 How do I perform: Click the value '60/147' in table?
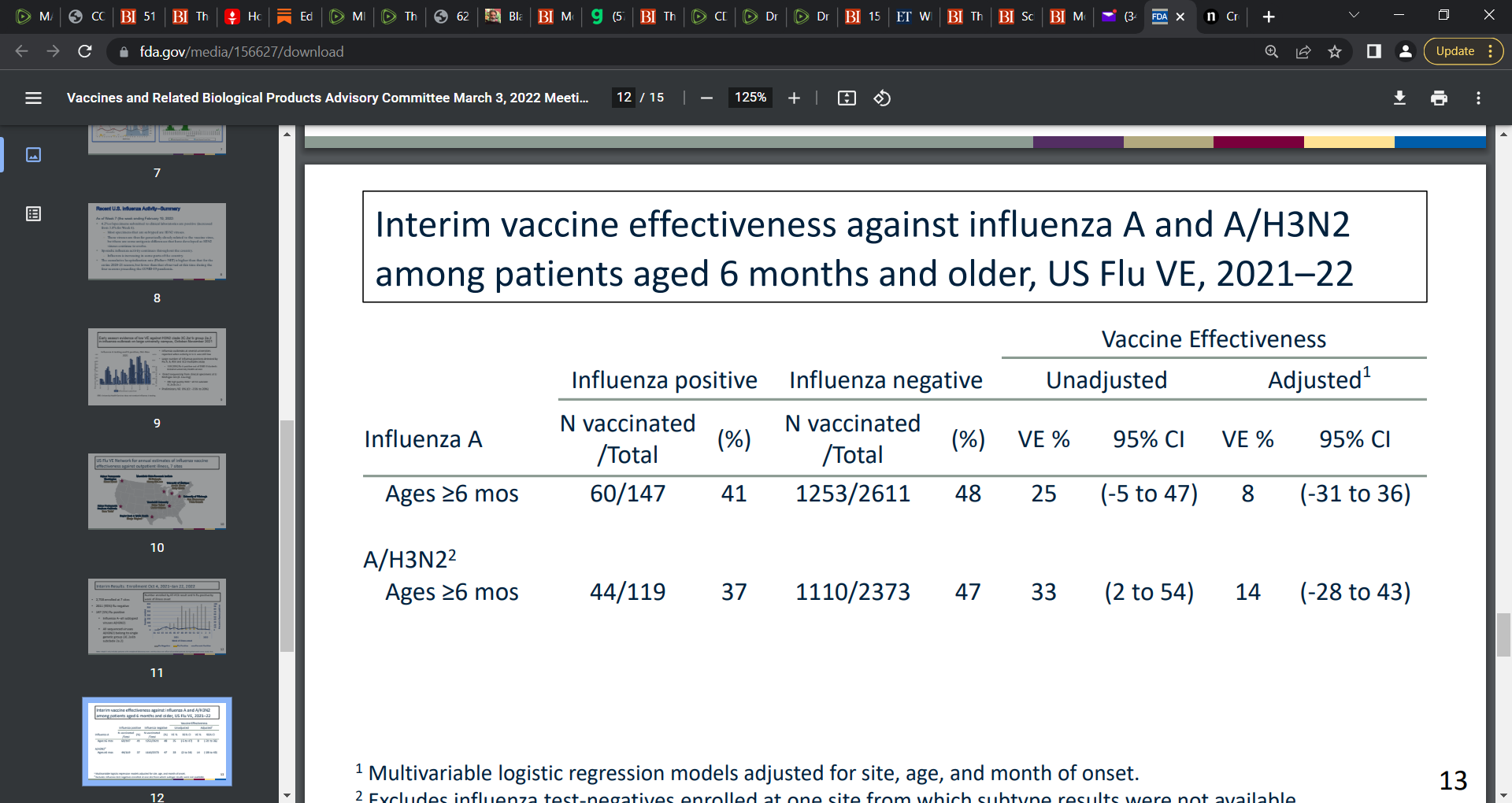click(628, 494)
